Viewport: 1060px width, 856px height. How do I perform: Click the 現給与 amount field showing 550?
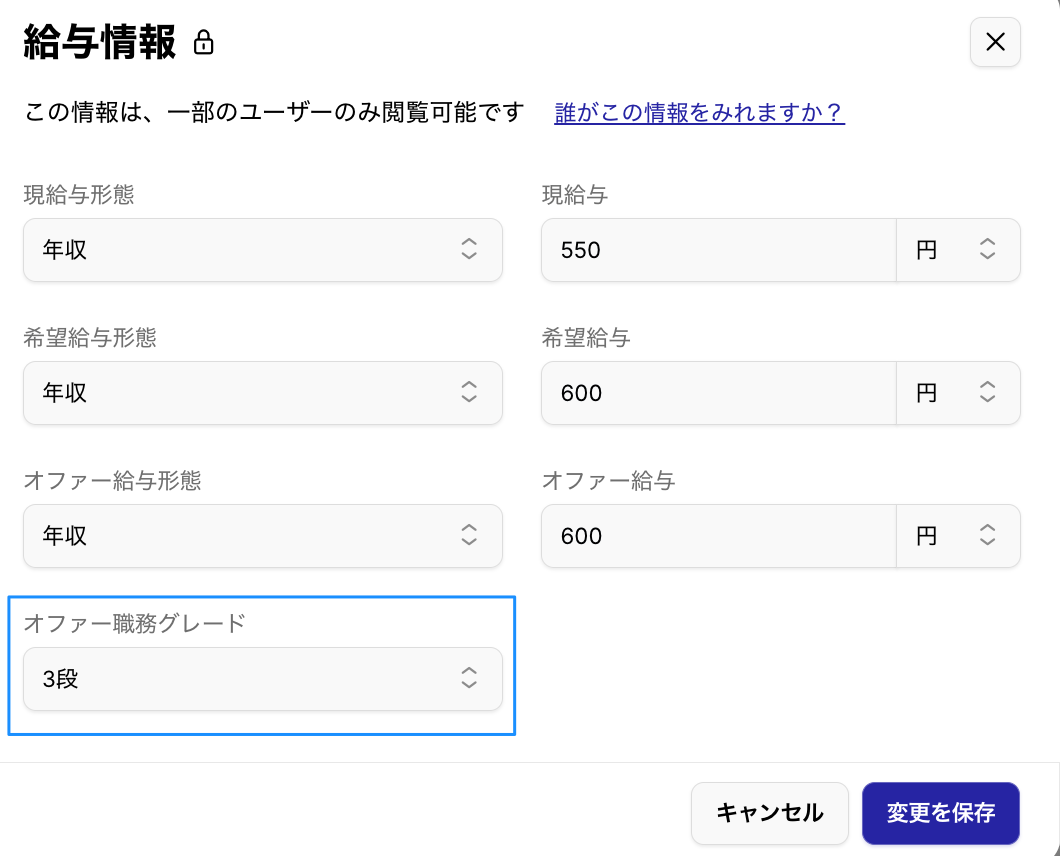pos(718,250)
